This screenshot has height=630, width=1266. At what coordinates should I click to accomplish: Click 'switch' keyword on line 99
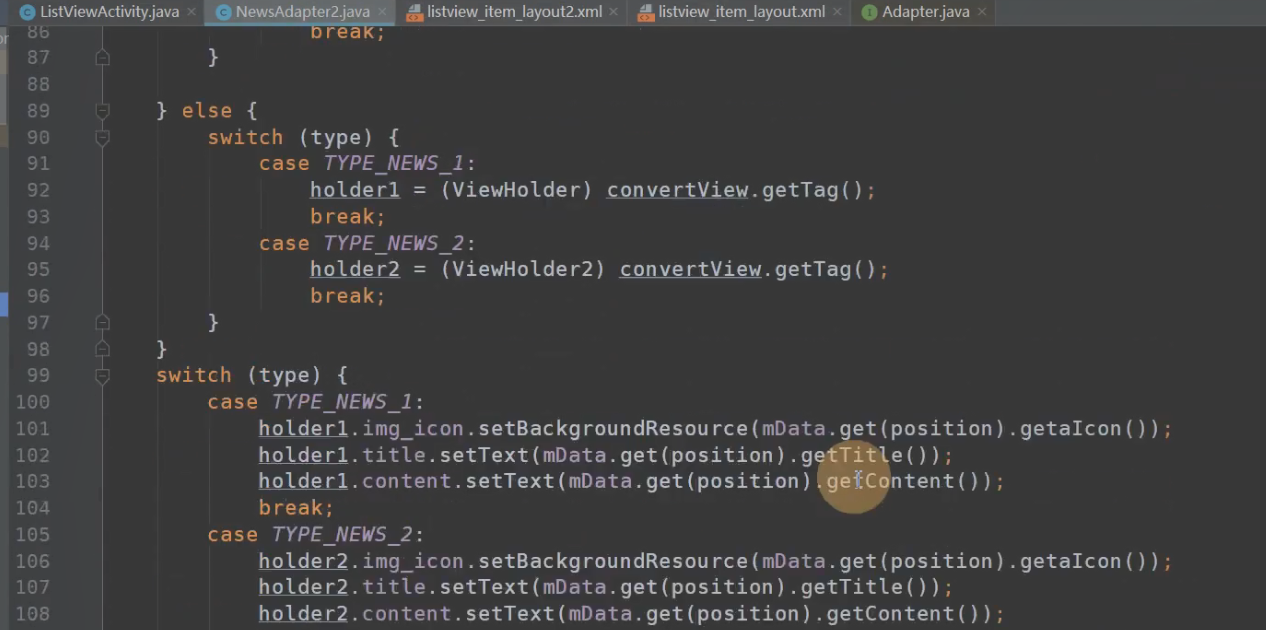pos(194,375)
